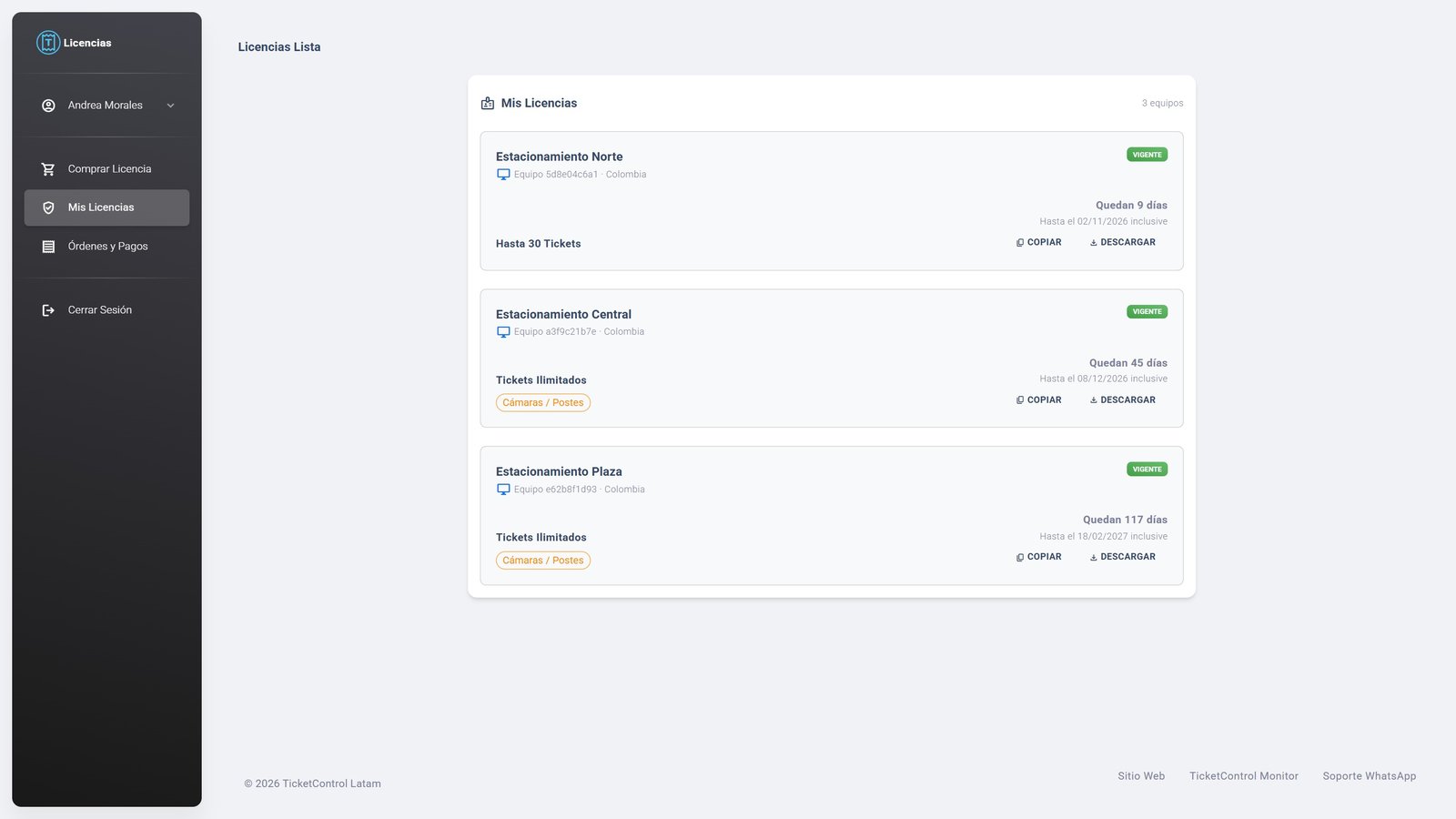Screen dimensions: 1456x819
Task: Click the 'Quedan 45 días' text
Action: (1128, 363)
